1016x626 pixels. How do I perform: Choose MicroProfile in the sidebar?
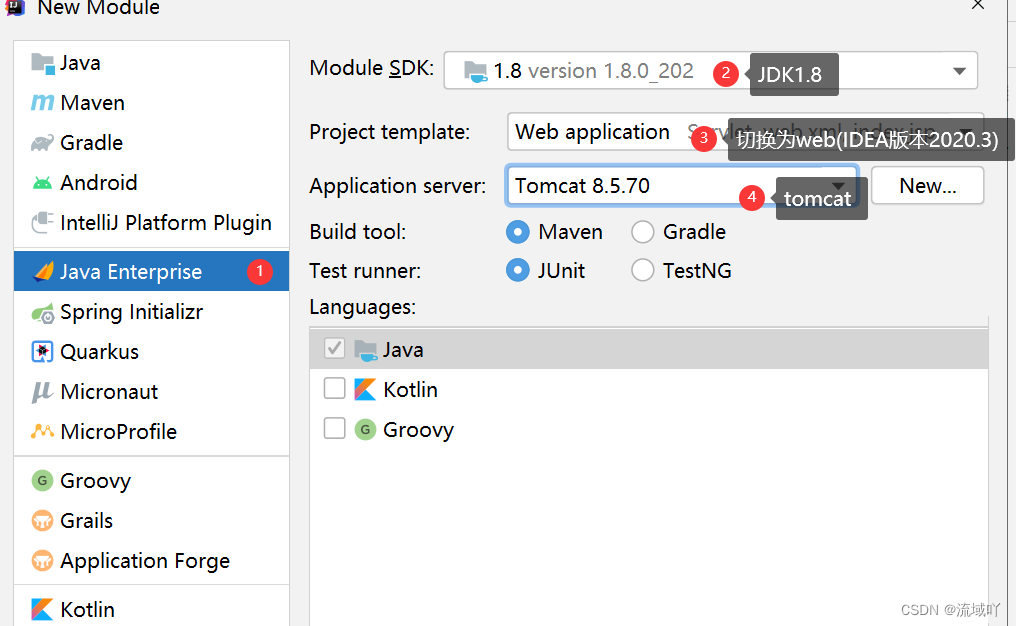(x=152, y=432)
